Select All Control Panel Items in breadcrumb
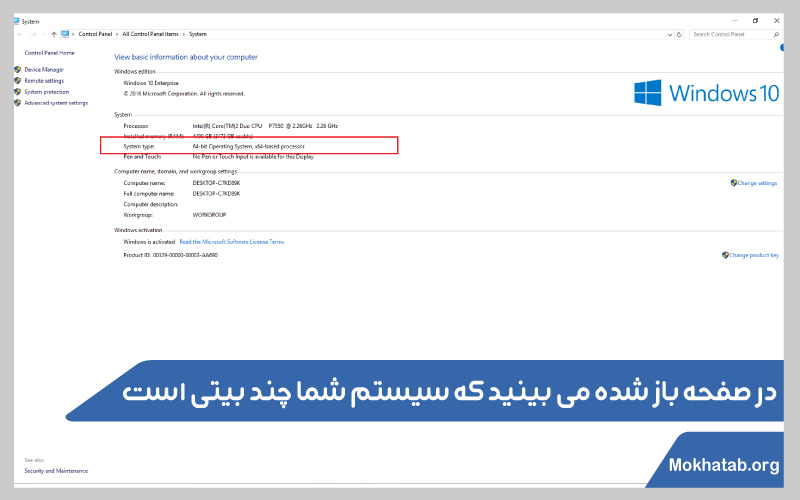The width and height of the screenshot is (800, 500). coord(151,34)
